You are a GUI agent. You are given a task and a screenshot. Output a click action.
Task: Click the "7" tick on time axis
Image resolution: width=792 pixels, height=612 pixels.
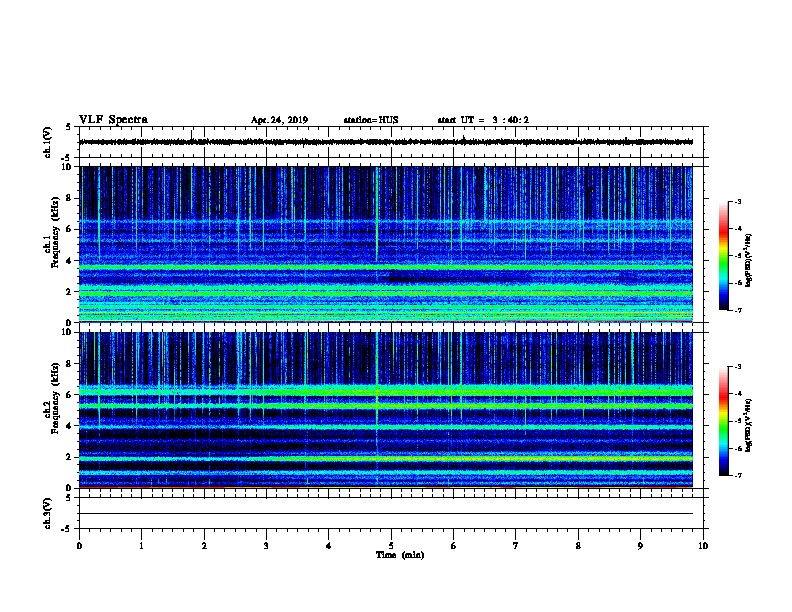coord(516,545)
